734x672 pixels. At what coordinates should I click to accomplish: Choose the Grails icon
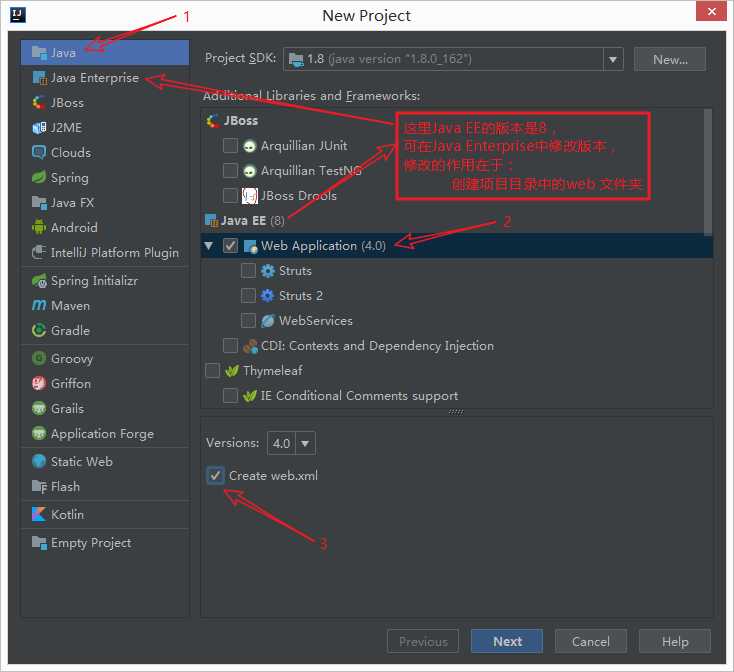(39, 408)
